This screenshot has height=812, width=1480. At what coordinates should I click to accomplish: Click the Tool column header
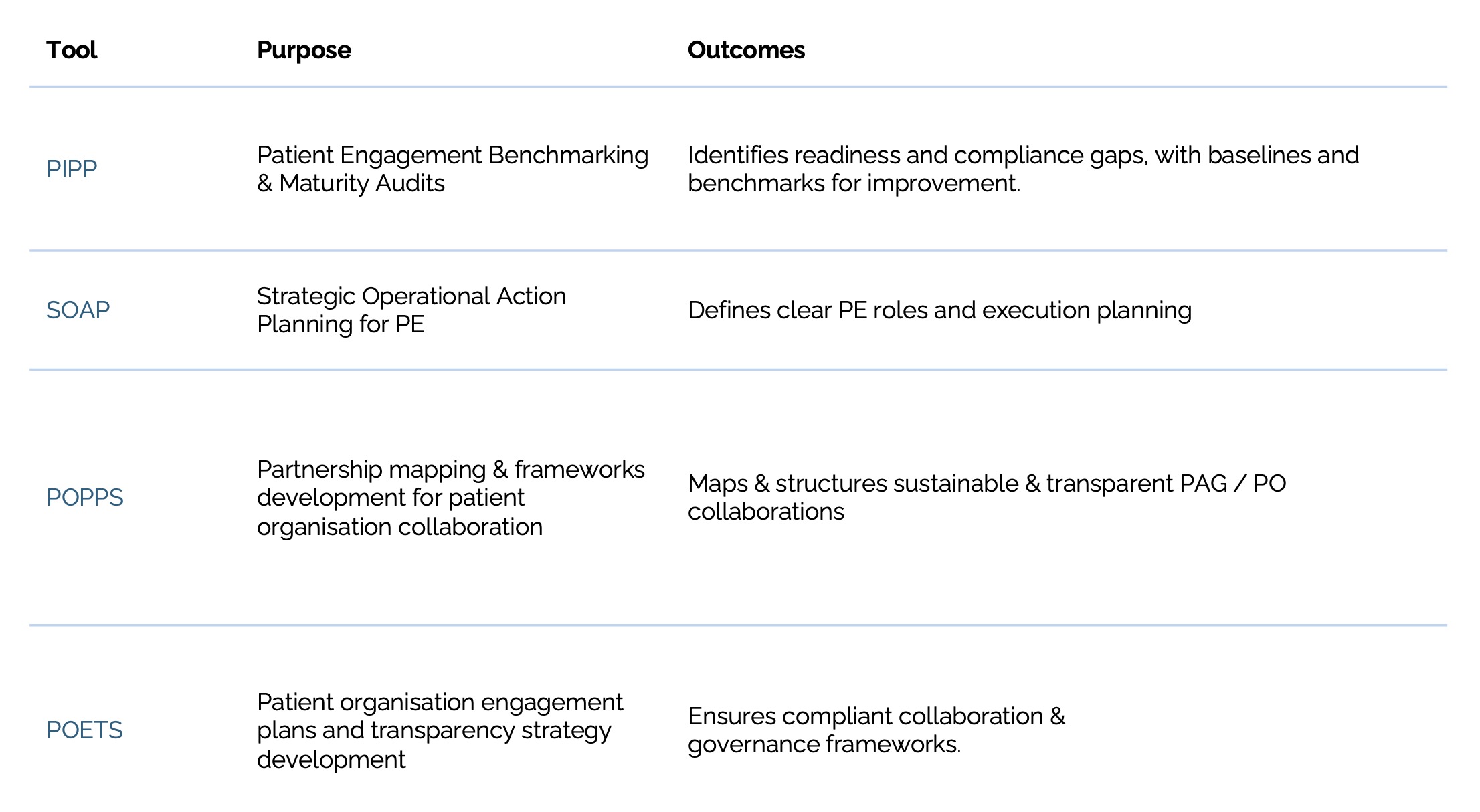pyautogui.click(x=72, y=50)
